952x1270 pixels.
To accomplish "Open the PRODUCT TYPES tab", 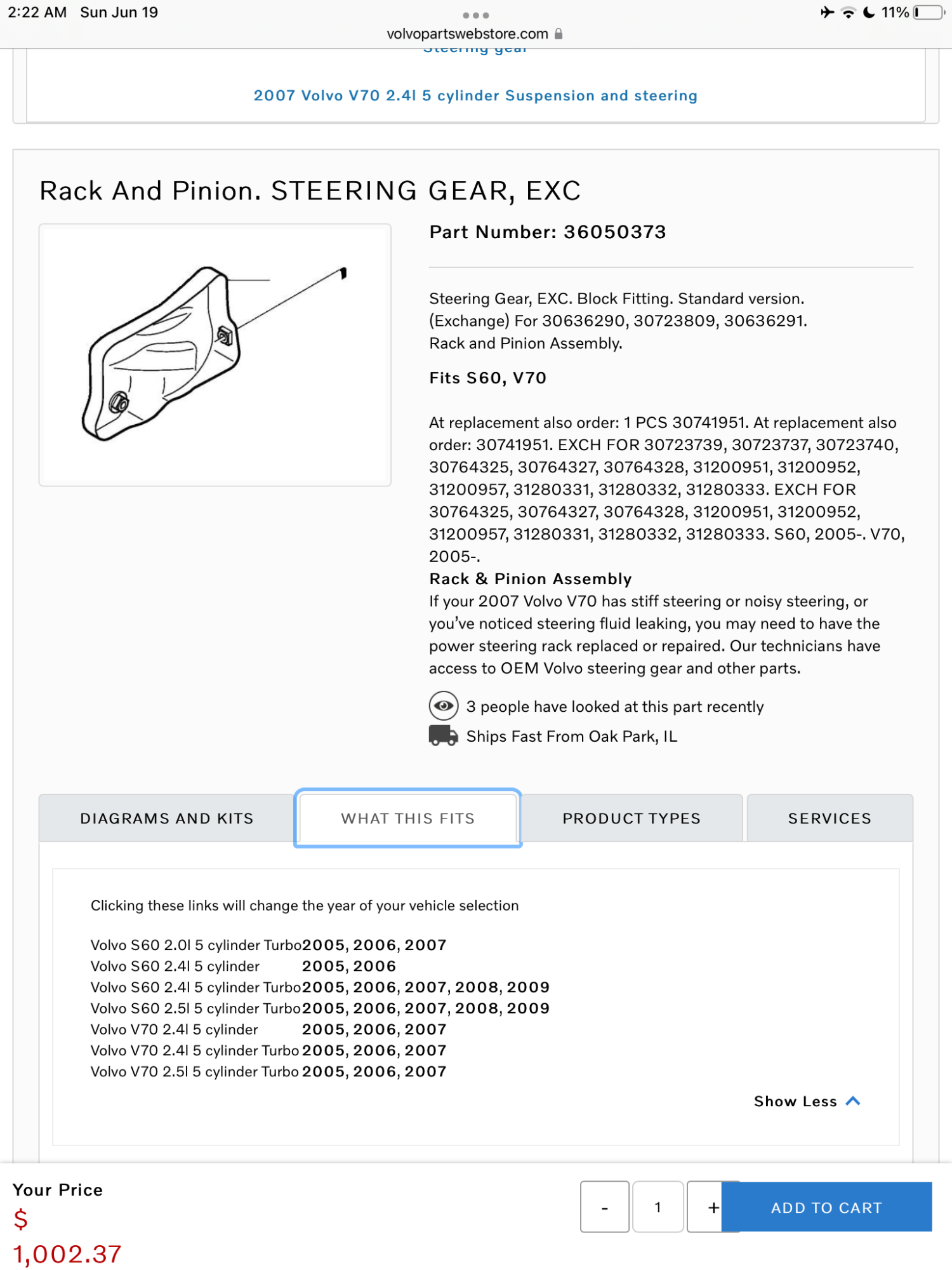I will coord(631,818).
